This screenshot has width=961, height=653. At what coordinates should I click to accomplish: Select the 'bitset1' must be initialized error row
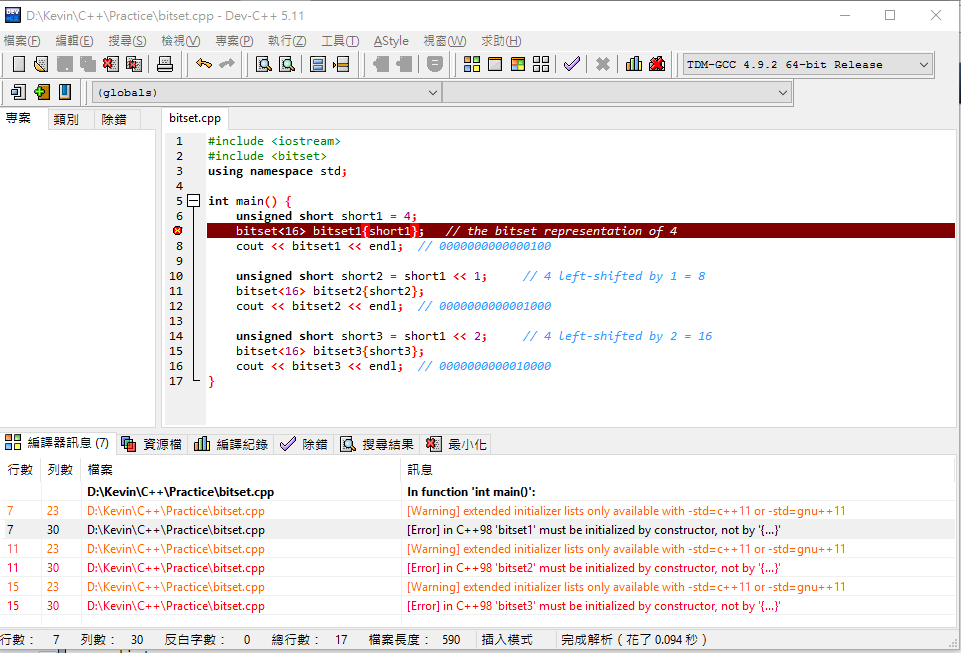[x=478, y=530]
